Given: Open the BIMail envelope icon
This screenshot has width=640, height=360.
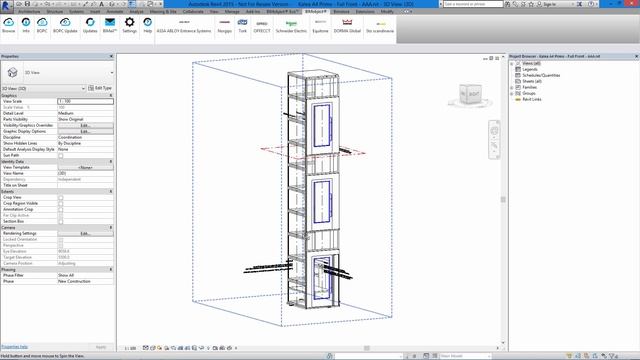Looking at the screenshot, I should (x=110, y=25).
